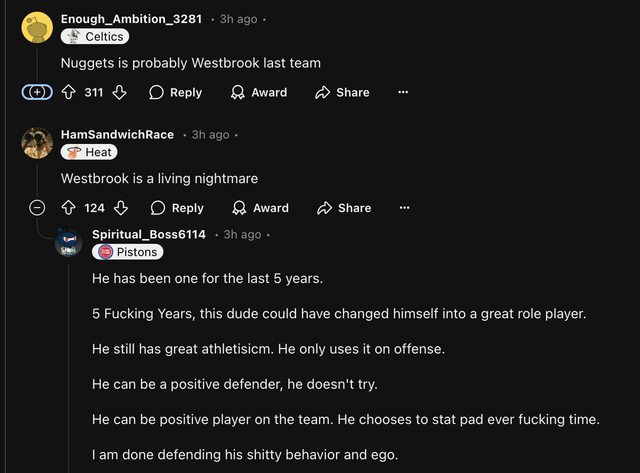The image size is (640, 473).
Task: Open Spiritual_Boss6114's profile
Action: click(x=149, y=235)
